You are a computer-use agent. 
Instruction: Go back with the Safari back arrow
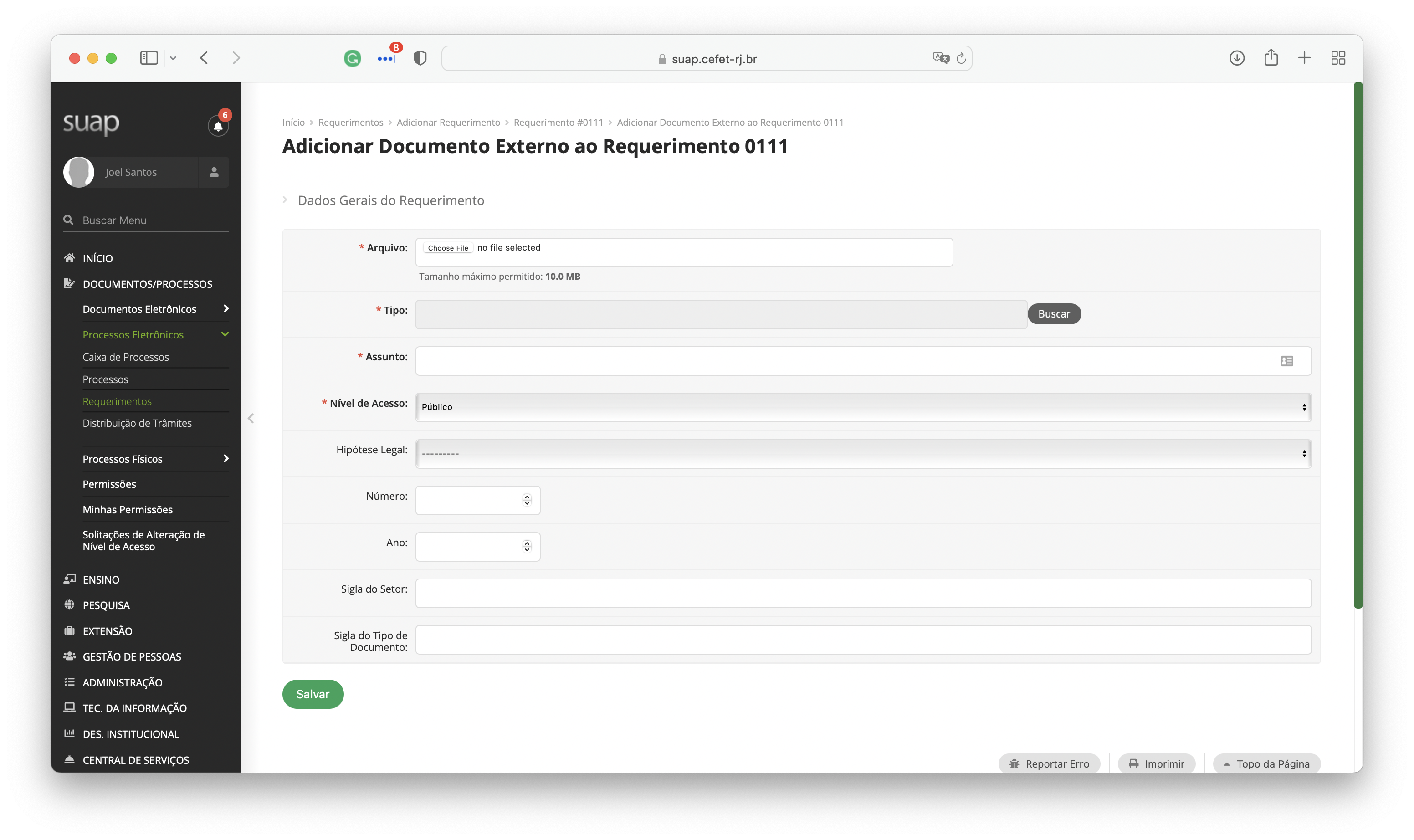205,58
